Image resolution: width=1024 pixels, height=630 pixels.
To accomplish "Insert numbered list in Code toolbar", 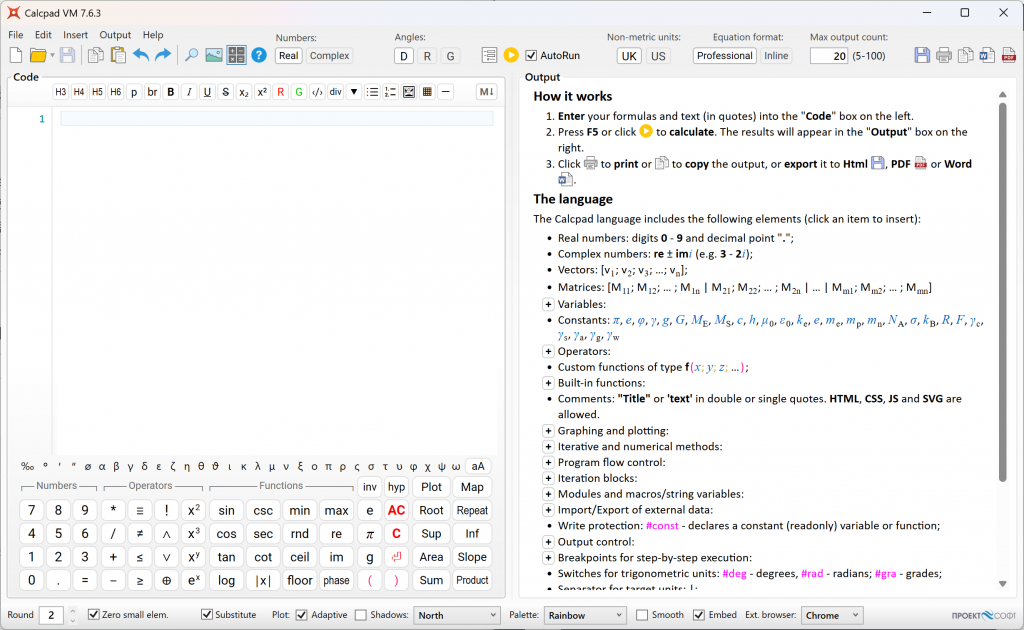I will click(x=391, y=92).
